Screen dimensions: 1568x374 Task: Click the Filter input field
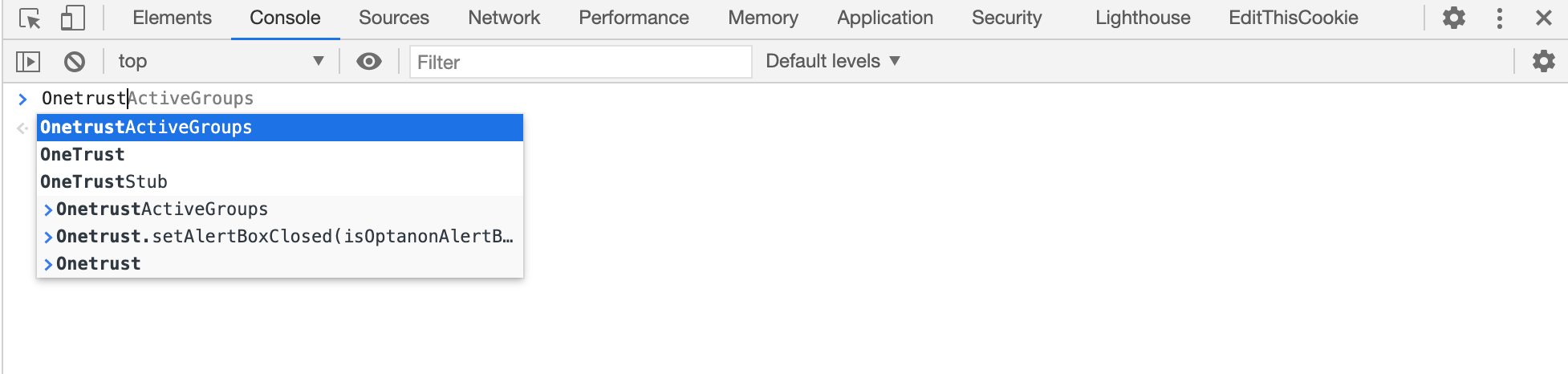(x=580, y=62)
